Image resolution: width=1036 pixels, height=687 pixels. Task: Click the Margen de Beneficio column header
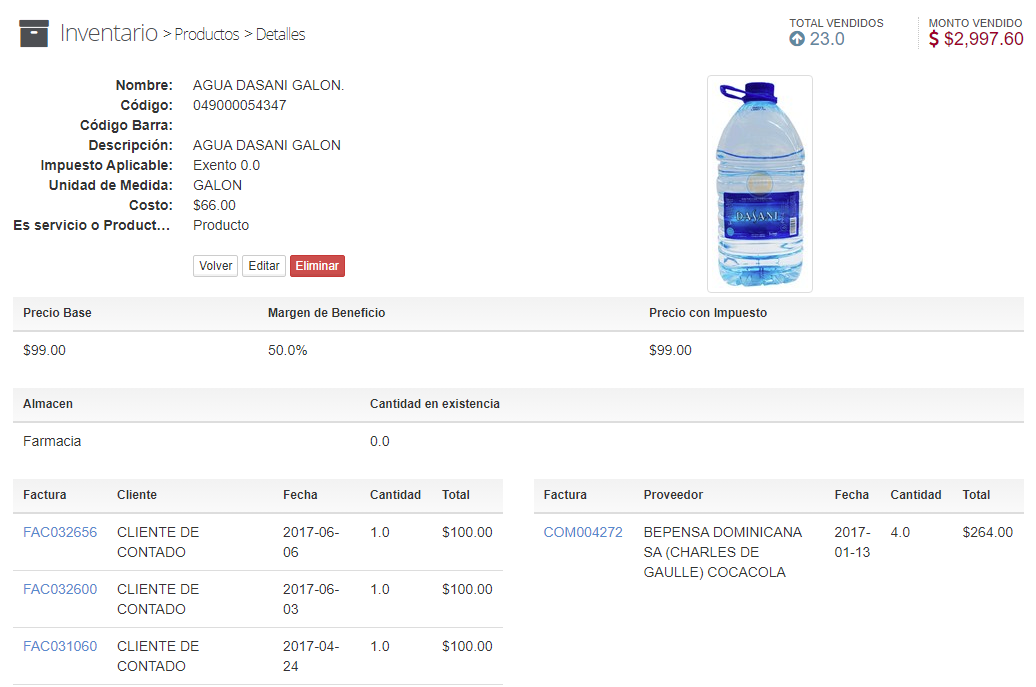click(x=326, y=313)
